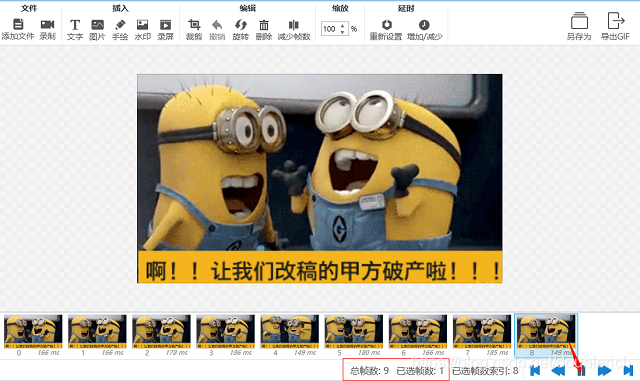640x381 pixels.
Task: Click the 已选帧数: 1 status text
Action: click(x=420, y=371)
